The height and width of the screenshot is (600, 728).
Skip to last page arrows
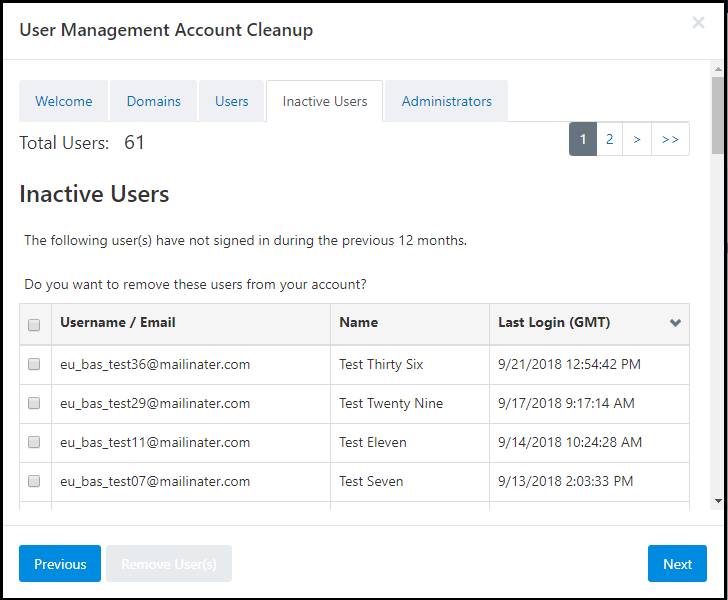coord(670,139)
